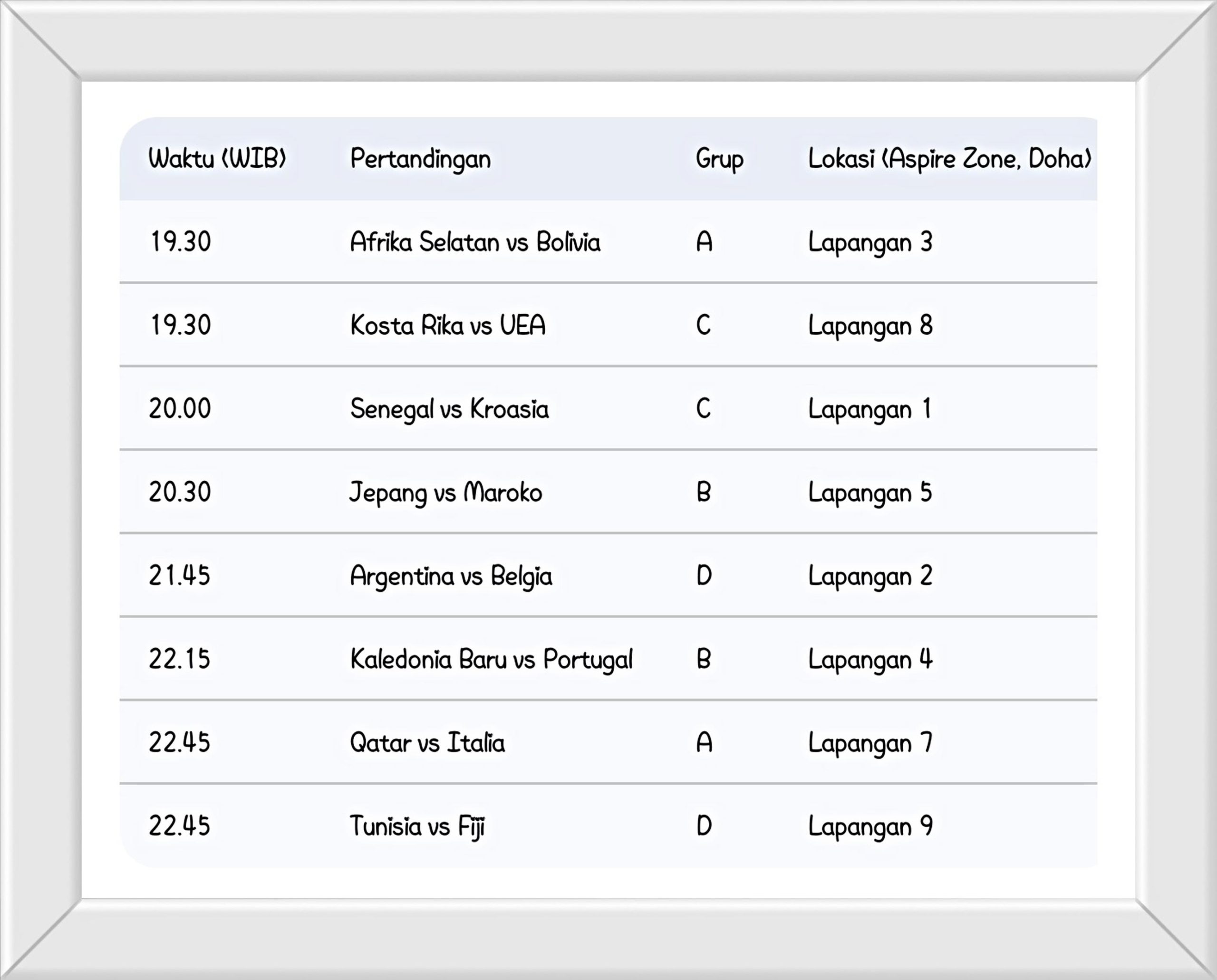Click the Argentina vs Belgia match
The height and width of the screenshot is (980, 1217).
(x=451, y=576)
